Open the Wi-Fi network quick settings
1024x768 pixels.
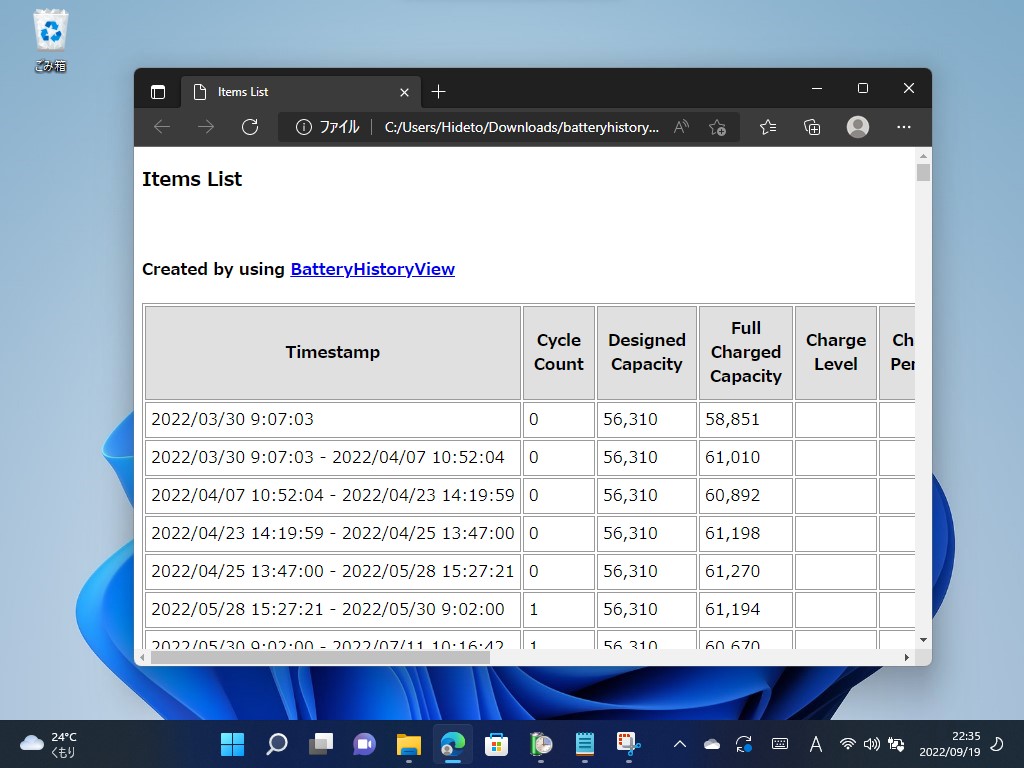point(848,744)
